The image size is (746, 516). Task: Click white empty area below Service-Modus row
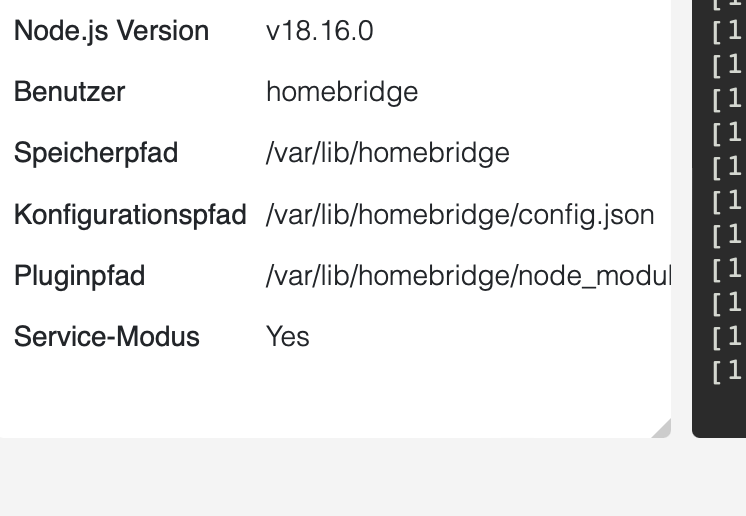300,395
